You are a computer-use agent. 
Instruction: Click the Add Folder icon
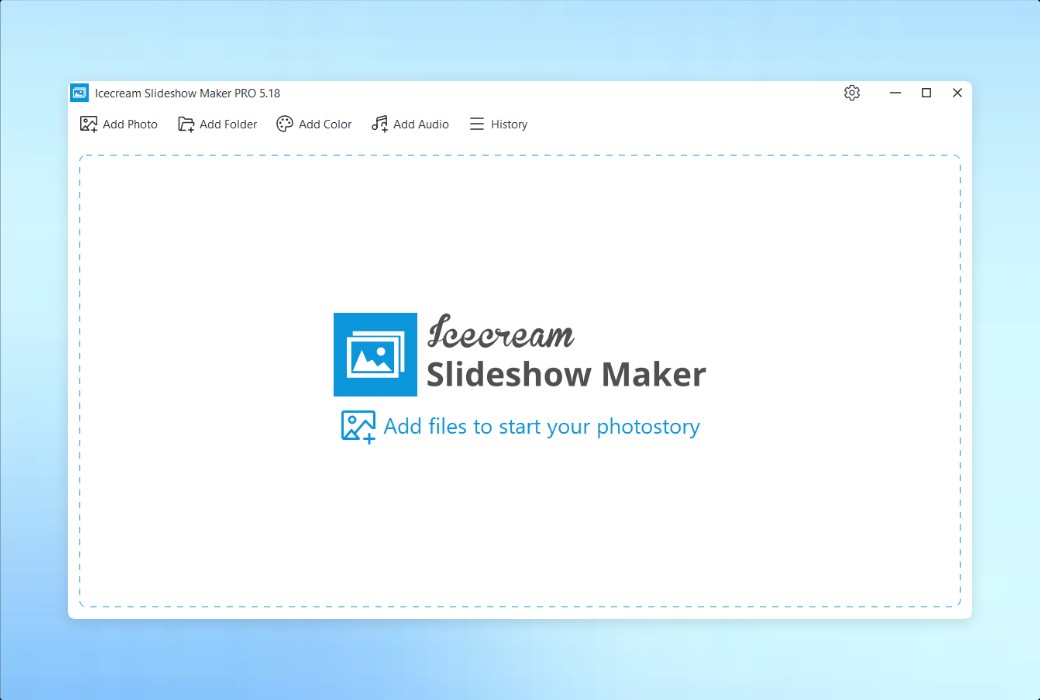[x=186, y=123]
